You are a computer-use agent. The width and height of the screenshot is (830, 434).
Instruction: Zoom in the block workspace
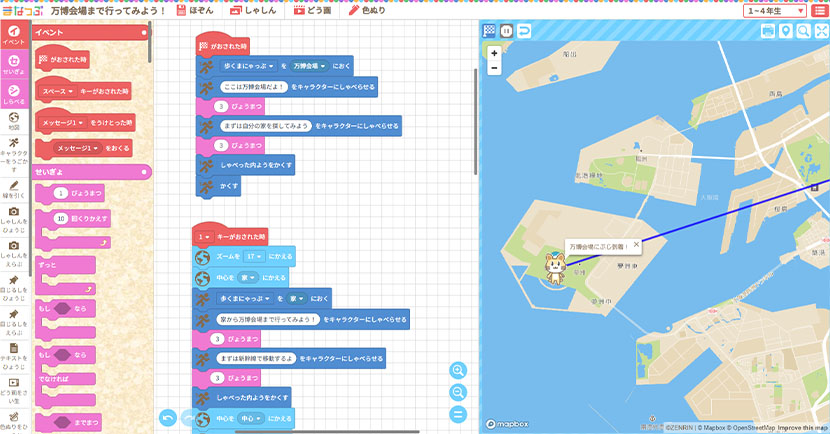click(x=458, y=370)
